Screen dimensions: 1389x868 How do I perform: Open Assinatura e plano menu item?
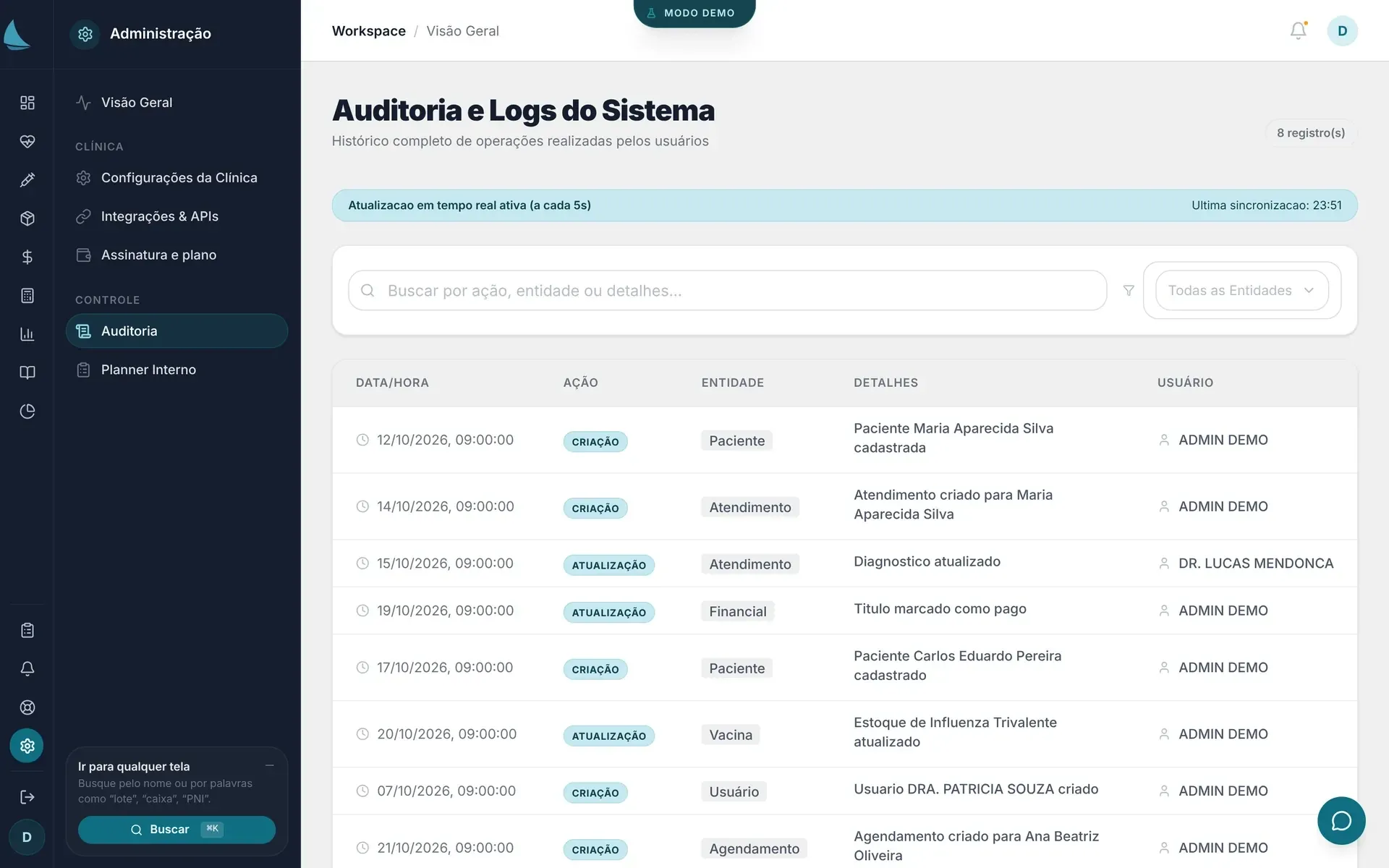pyautogui.click(x=177, y=255)
